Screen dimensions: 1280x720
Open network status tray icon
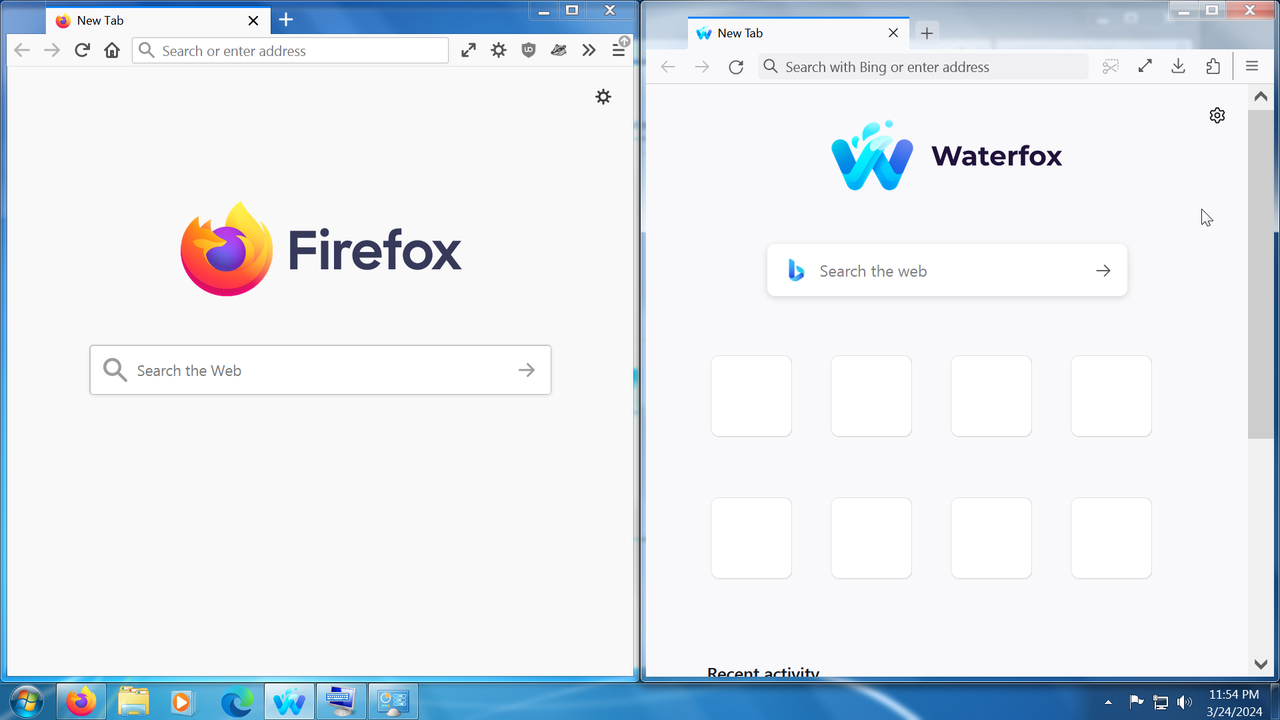1161,702
